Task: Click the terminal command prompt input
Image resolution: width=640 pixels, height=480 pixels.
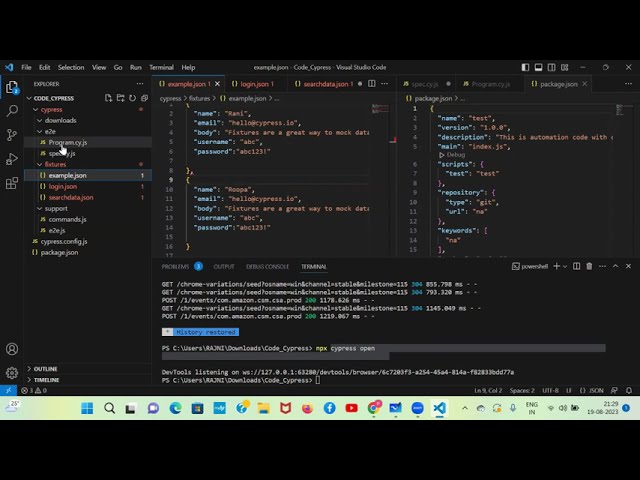Action: point(318,380)
